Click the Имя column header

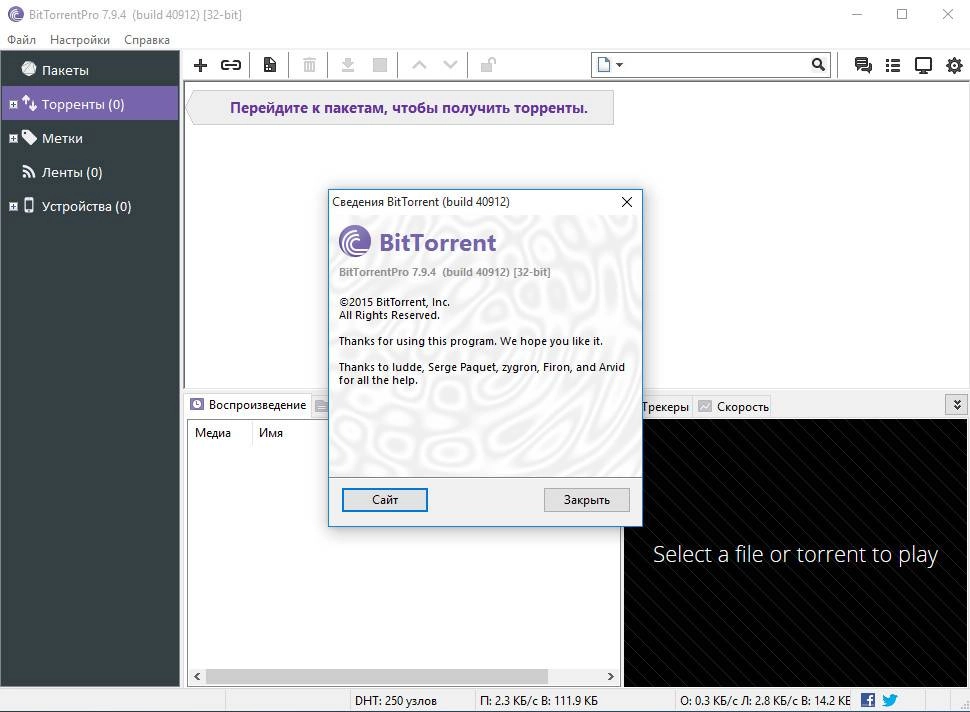271,433
